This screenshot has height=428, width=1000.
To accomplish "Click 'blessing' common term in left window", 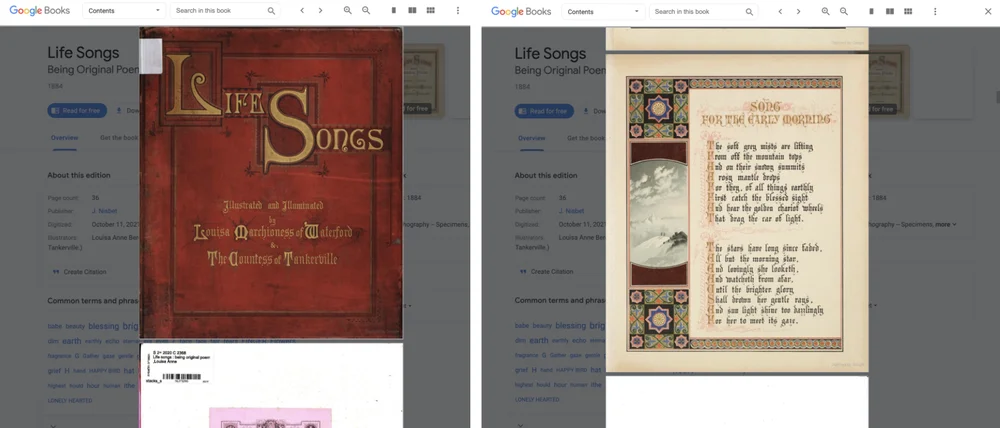I will [103, 326].
